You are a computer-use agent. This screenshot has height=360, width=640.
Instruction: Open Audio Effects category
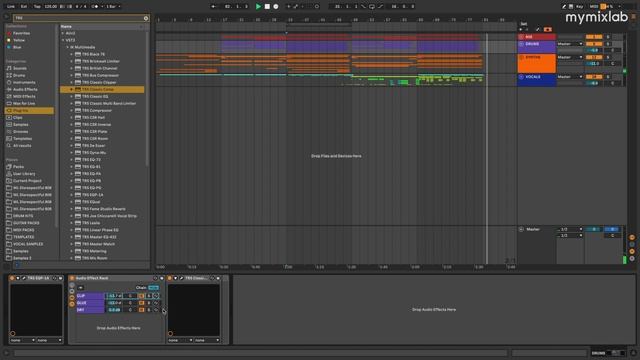tap(25, 89)
